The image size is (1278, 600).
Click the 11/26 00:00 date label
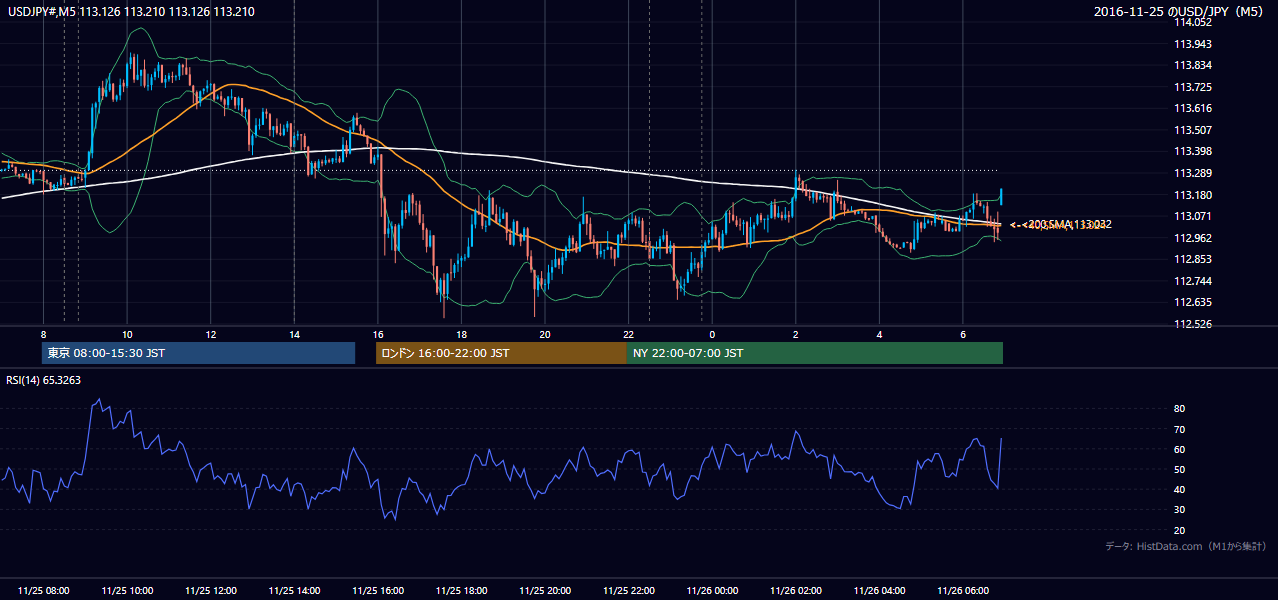coord(712,591)
